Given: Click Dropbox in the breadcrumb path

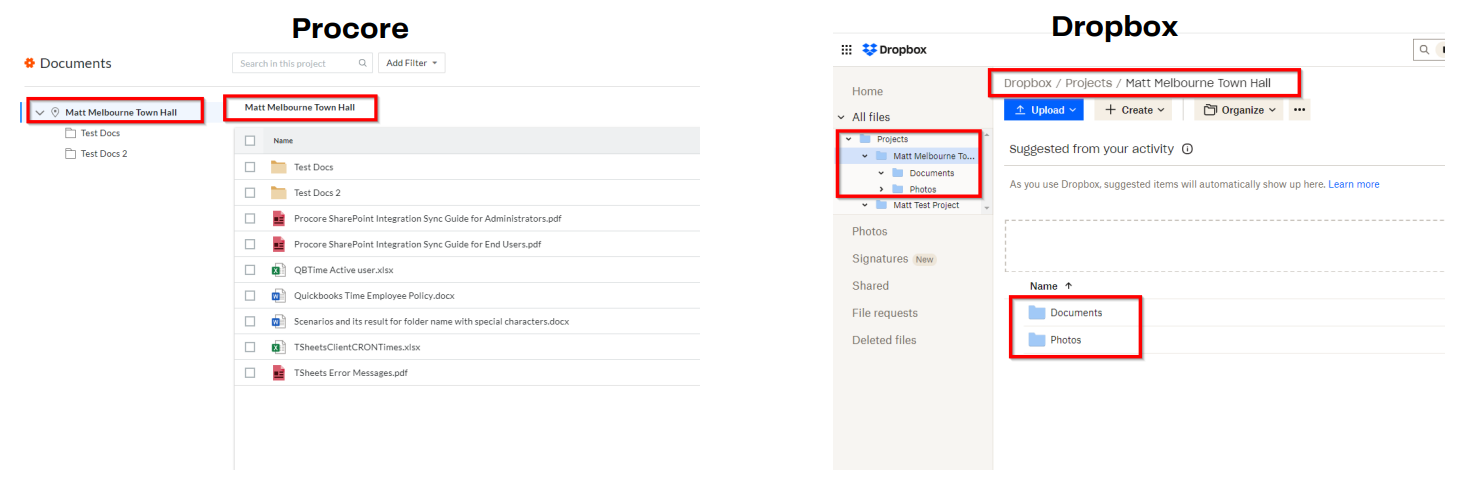Looking at the screenshot, I should coord(1027,83).
